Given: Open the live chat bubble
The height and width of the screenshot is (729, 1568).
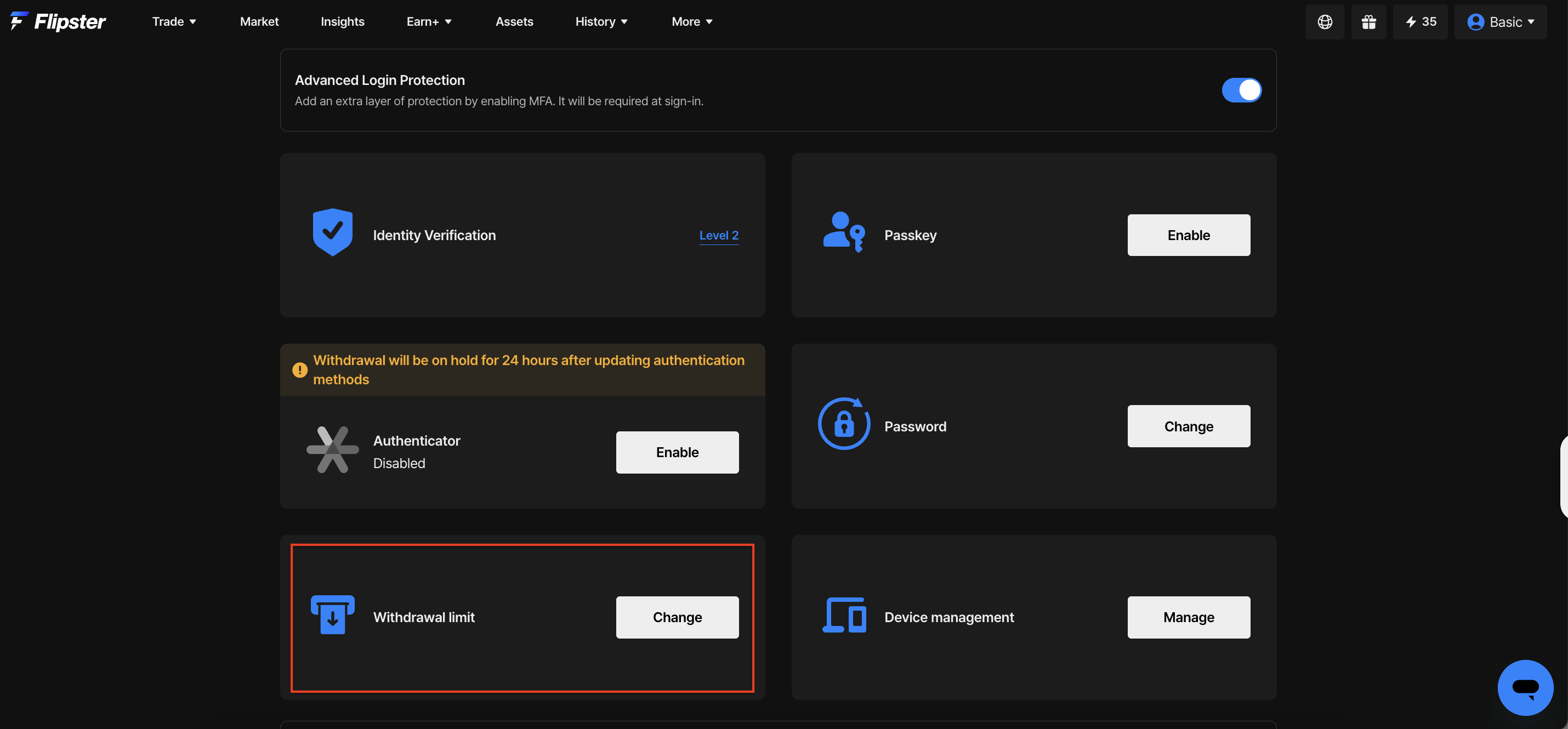Looking at the screenshot, I should click(1525, 687).
